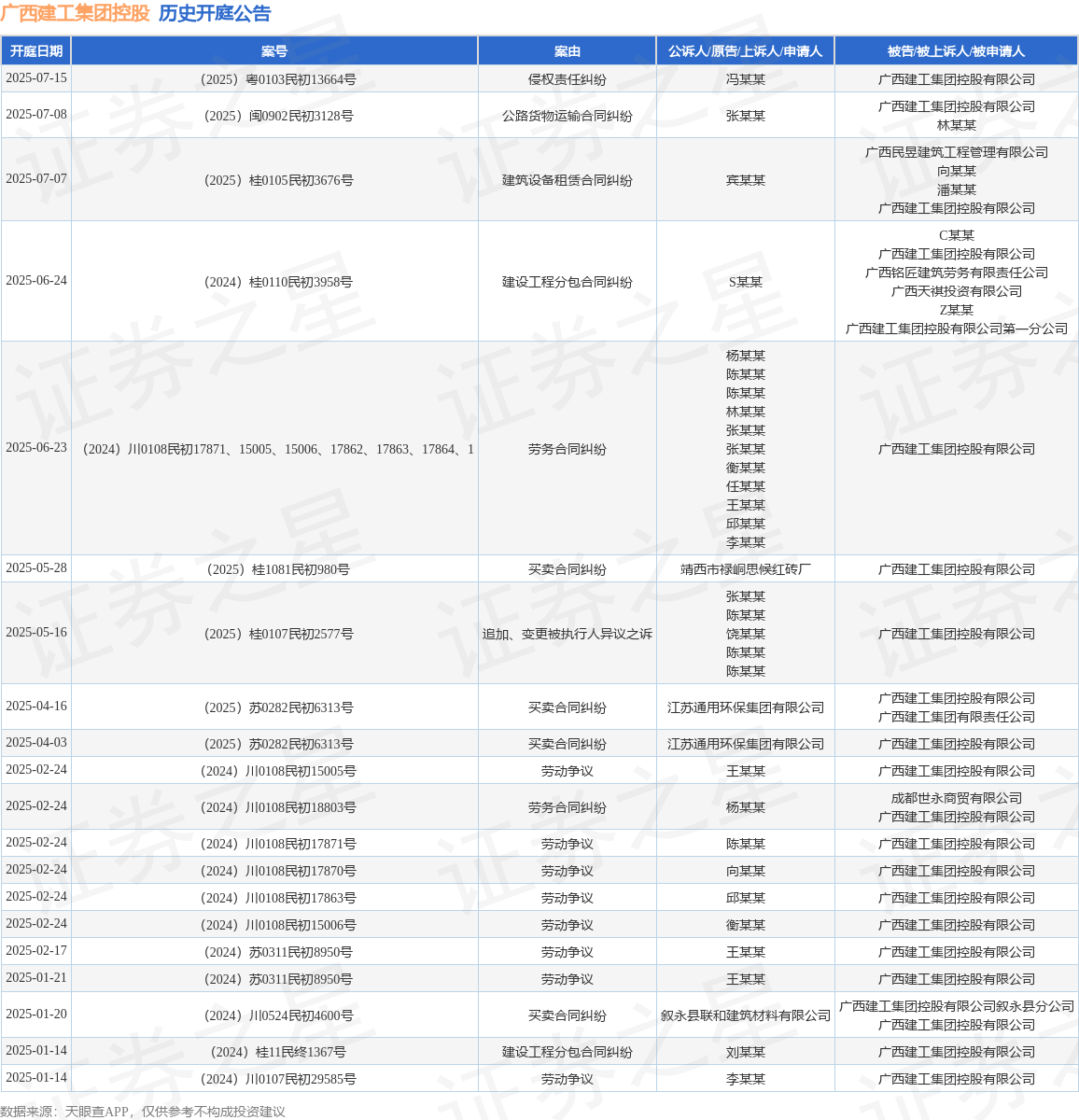Click plaintiff 冯某某
Viewport: 1079px width, 1120px height.
click(x=746, y=80)
